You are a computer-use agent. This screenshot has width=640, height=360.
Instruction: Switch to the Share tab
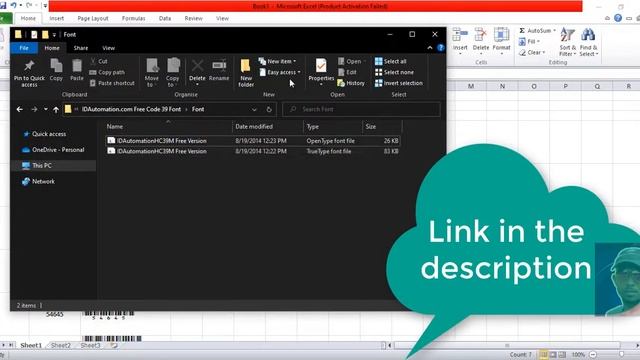click(x=81, y=48)
